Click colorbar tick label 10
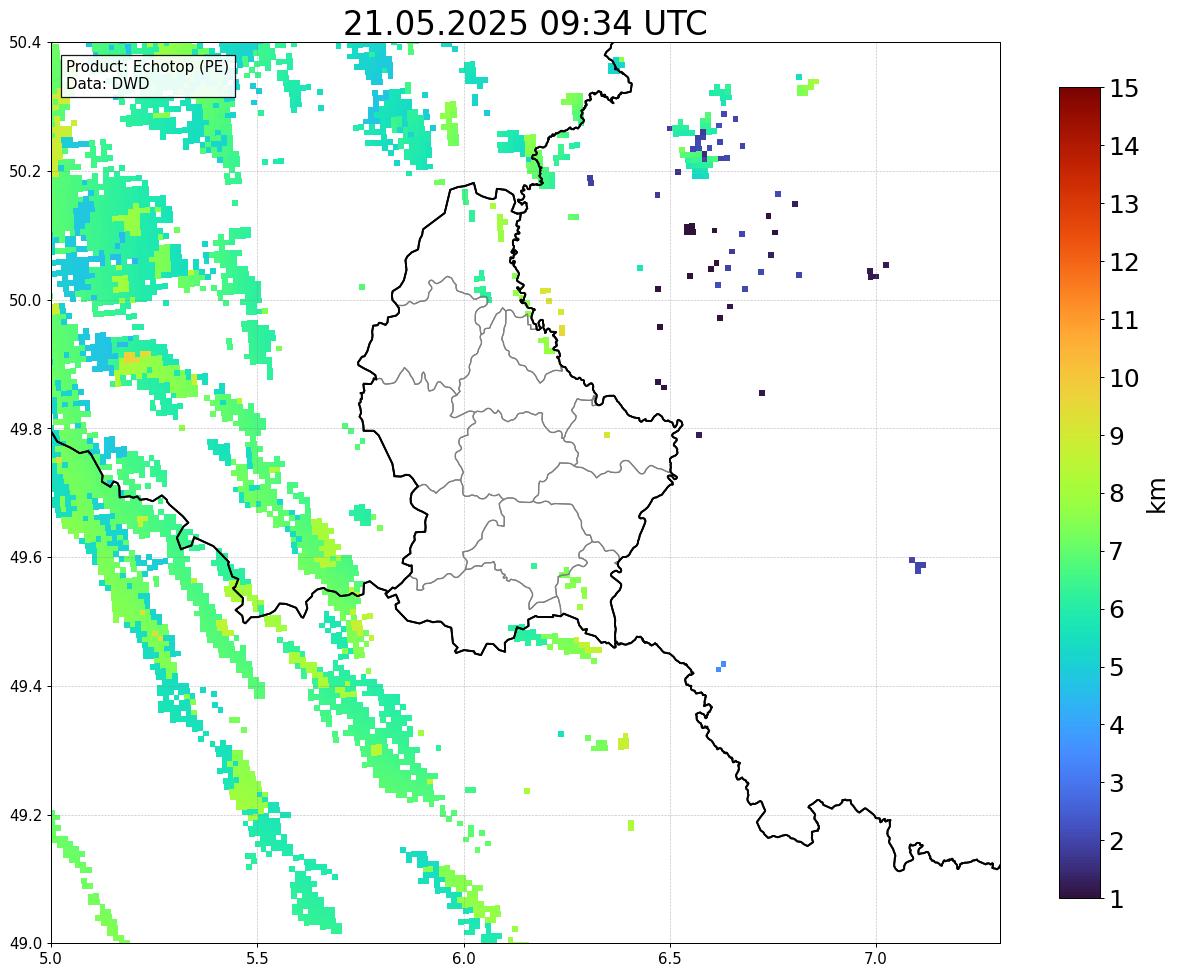Viewport: 1178px width, 976px height. tap(1124, 378)
